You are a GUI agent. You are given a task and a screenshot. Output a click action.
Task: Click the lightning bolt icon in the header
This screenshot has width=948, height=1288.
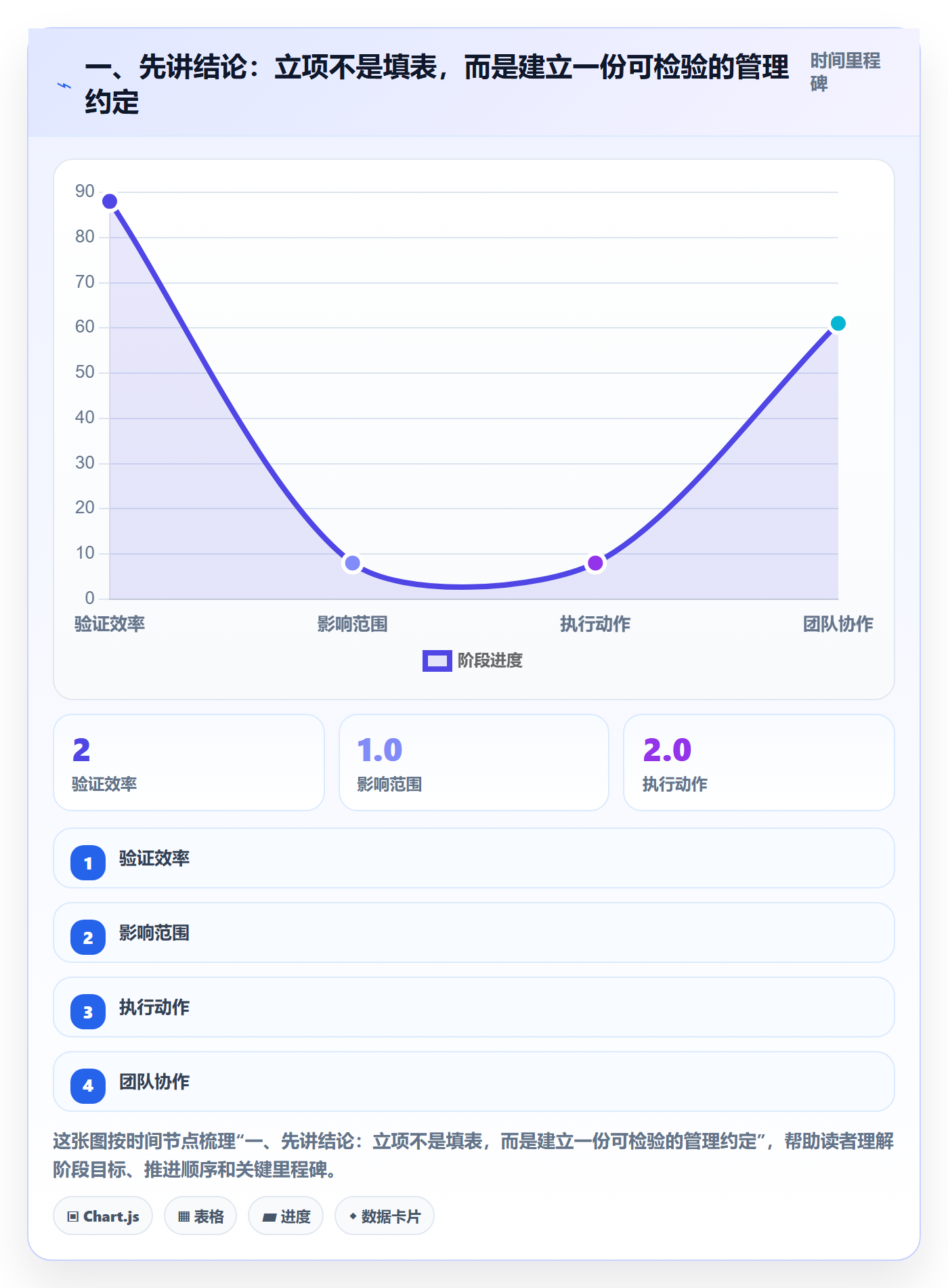point(64,86)
